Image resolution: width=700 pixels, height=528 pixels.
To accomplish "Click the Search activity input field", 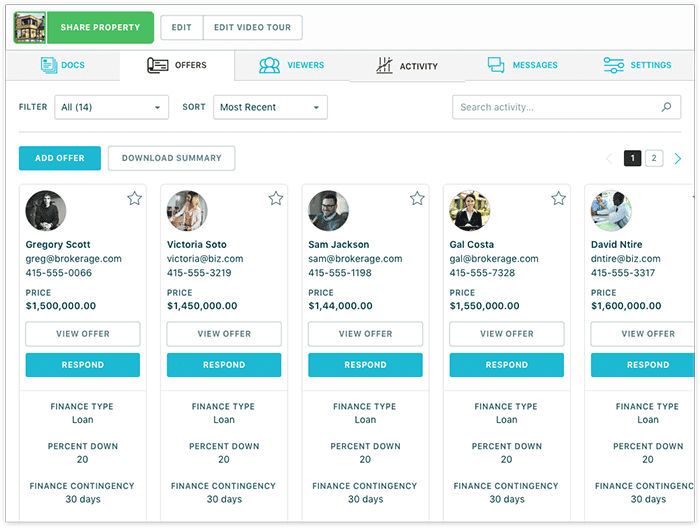I will (x=555, y=108).
